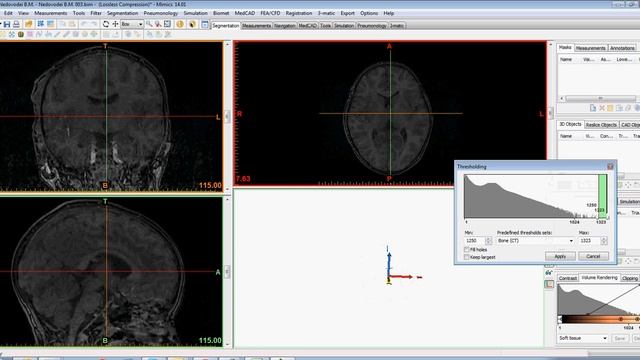Open the Box selection mode dropdown
The width and height of the screenshot is (640, 360).
pos(132,24)
